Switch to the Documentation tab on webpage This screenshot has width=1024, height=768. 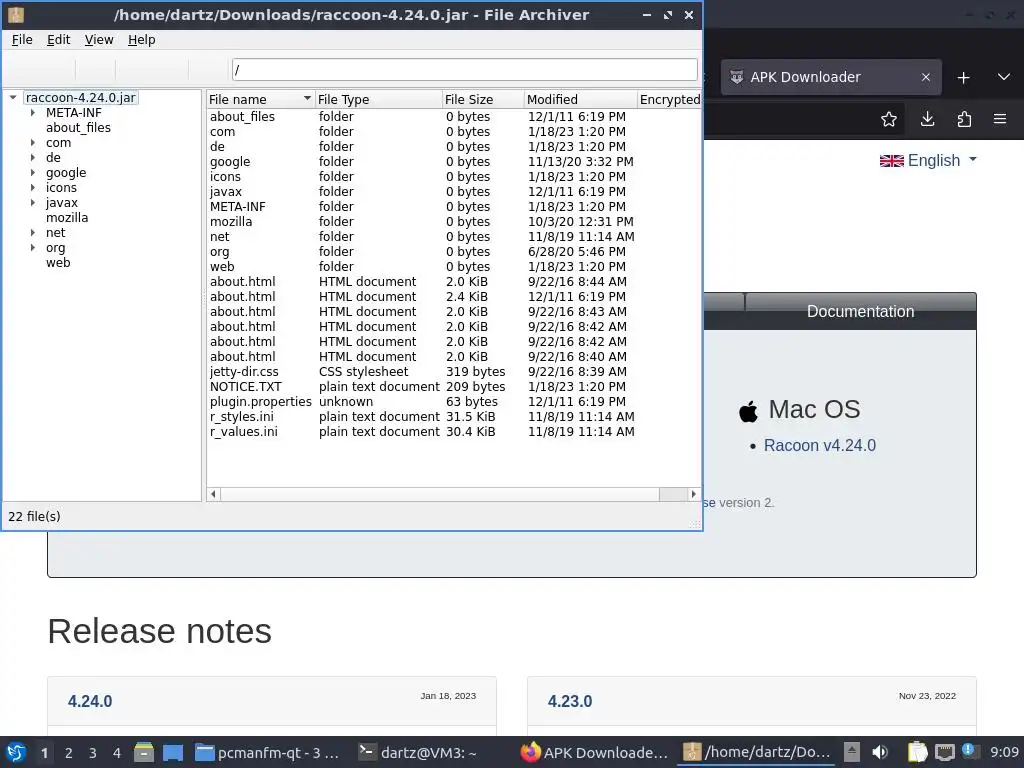click(x=860, y=312)
